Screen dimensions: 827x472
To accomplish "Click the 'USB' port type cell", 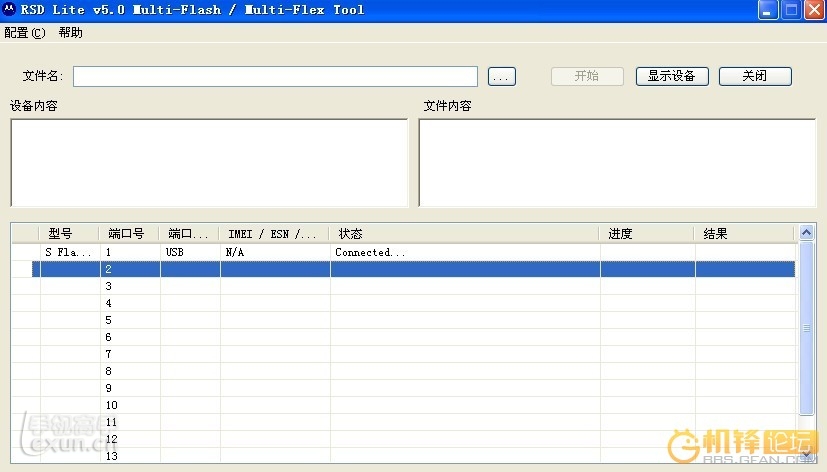I will pos(190,252).
